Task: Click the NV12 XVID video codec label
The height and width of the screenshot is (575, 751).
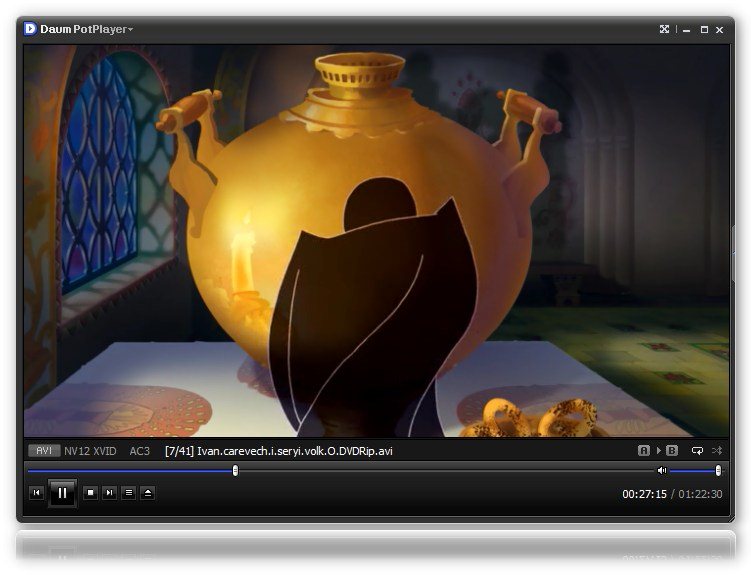Action: point(90,451)
